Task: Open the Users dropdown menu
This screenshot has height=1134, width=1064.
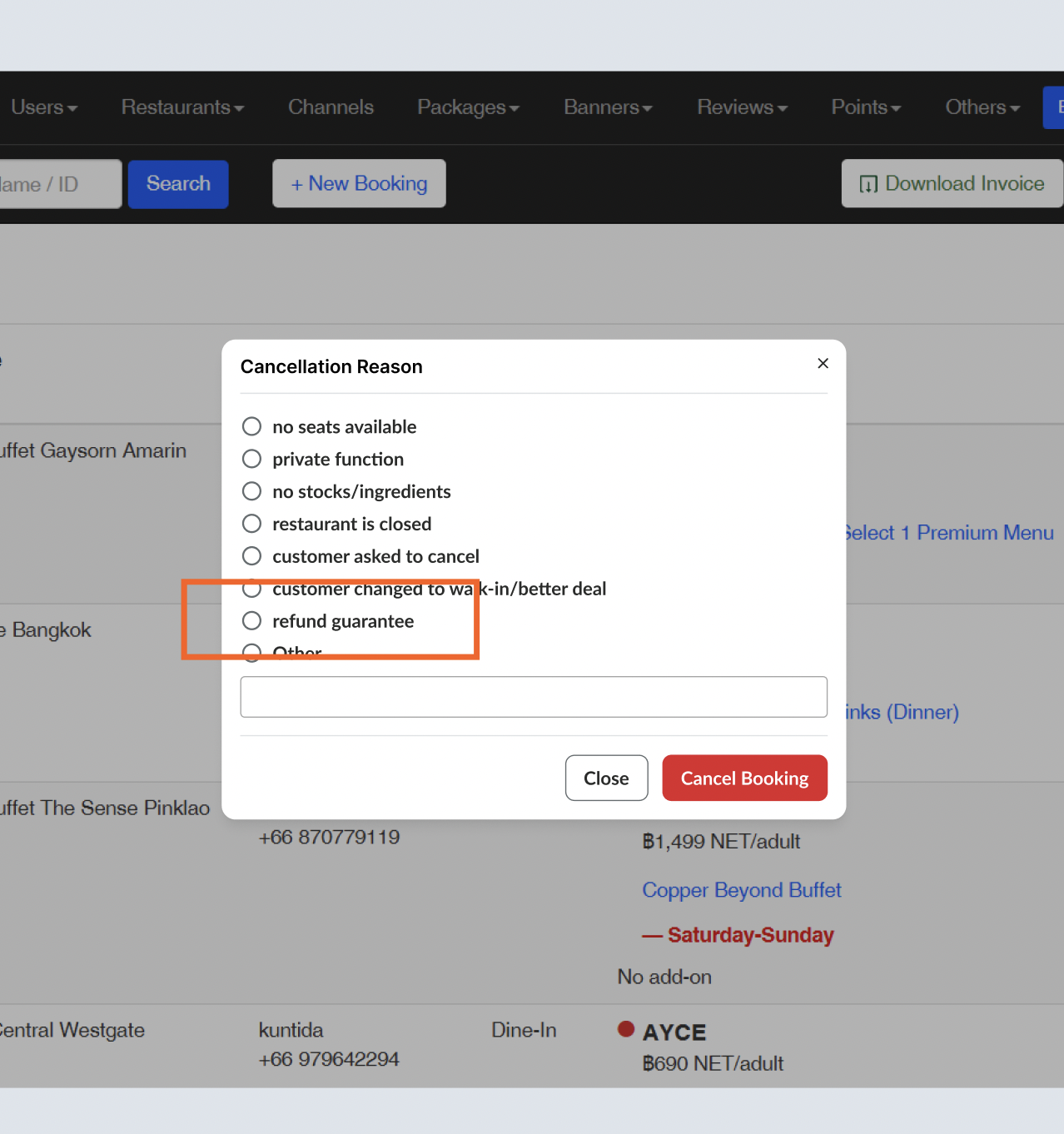Action: 43,107
